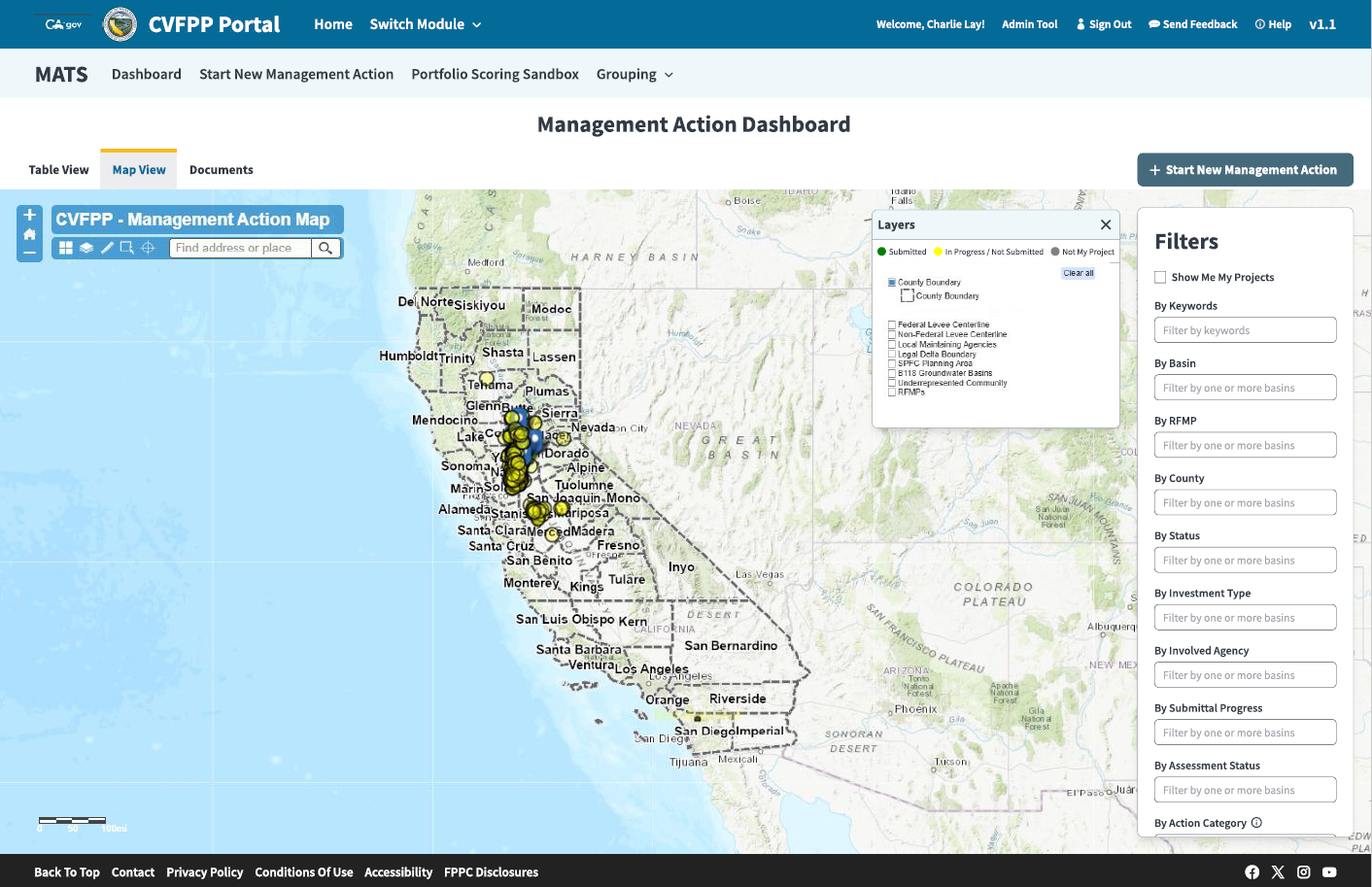
Task: Click the map search magnifier button
Action: coord(326,248)
